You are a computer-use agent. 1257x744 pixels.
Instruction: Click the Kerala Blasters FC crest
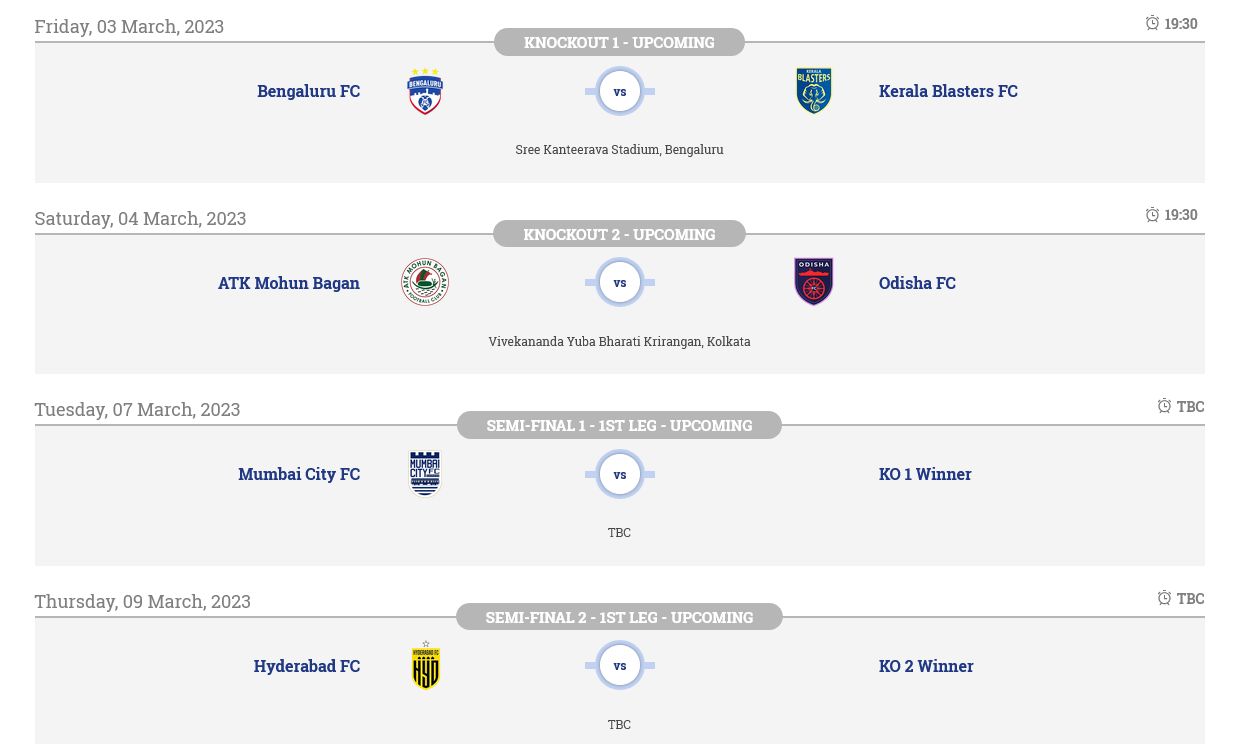(x=813, y=91)
